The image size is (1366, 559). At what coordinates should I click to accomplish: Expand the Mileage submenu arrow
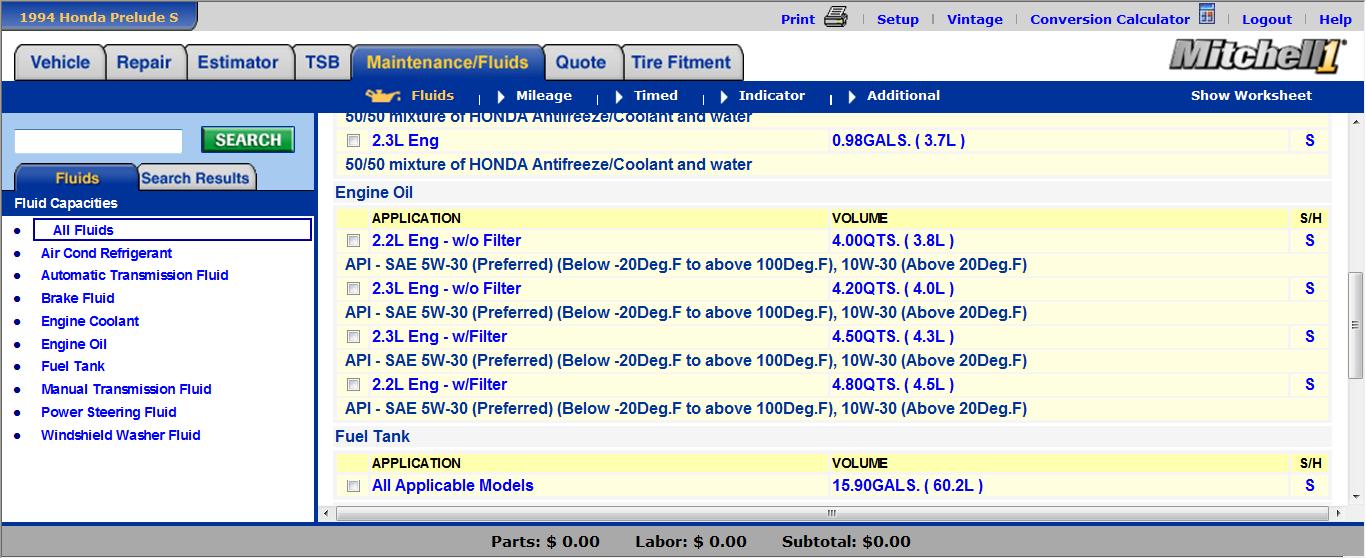501,97
